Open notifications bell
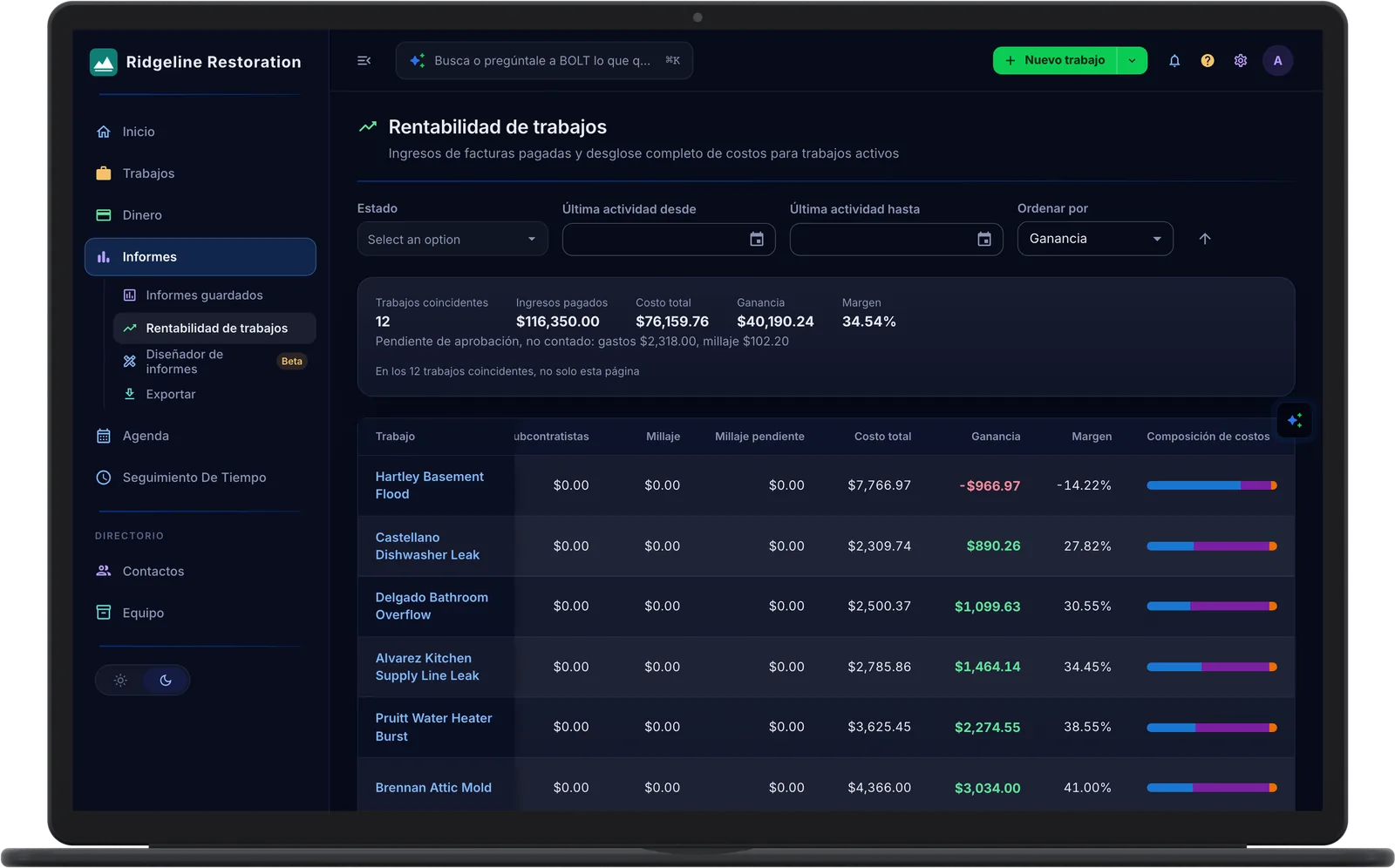 1174,61
